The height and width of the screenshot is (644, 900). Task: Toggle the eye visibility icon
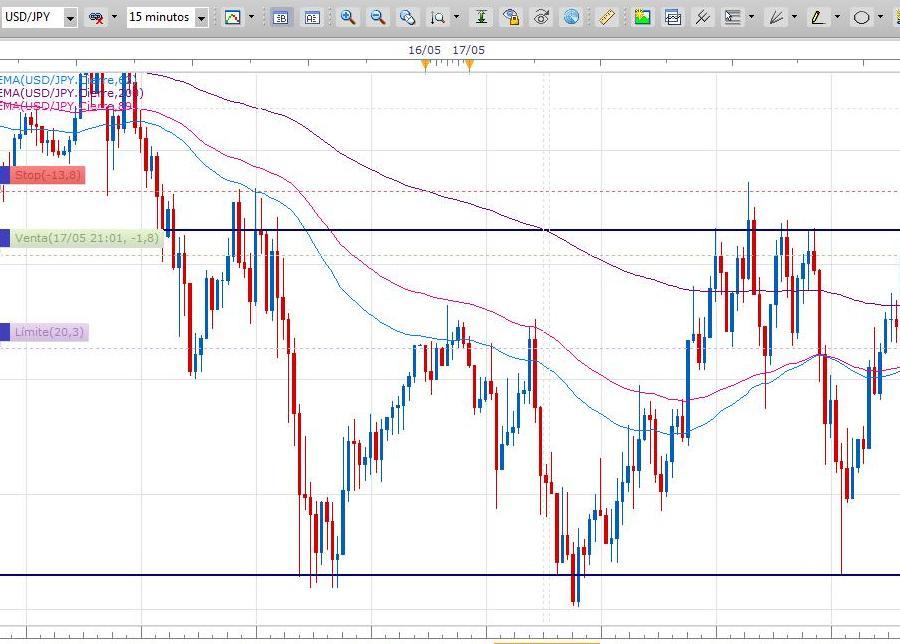(x=541, y=17)
